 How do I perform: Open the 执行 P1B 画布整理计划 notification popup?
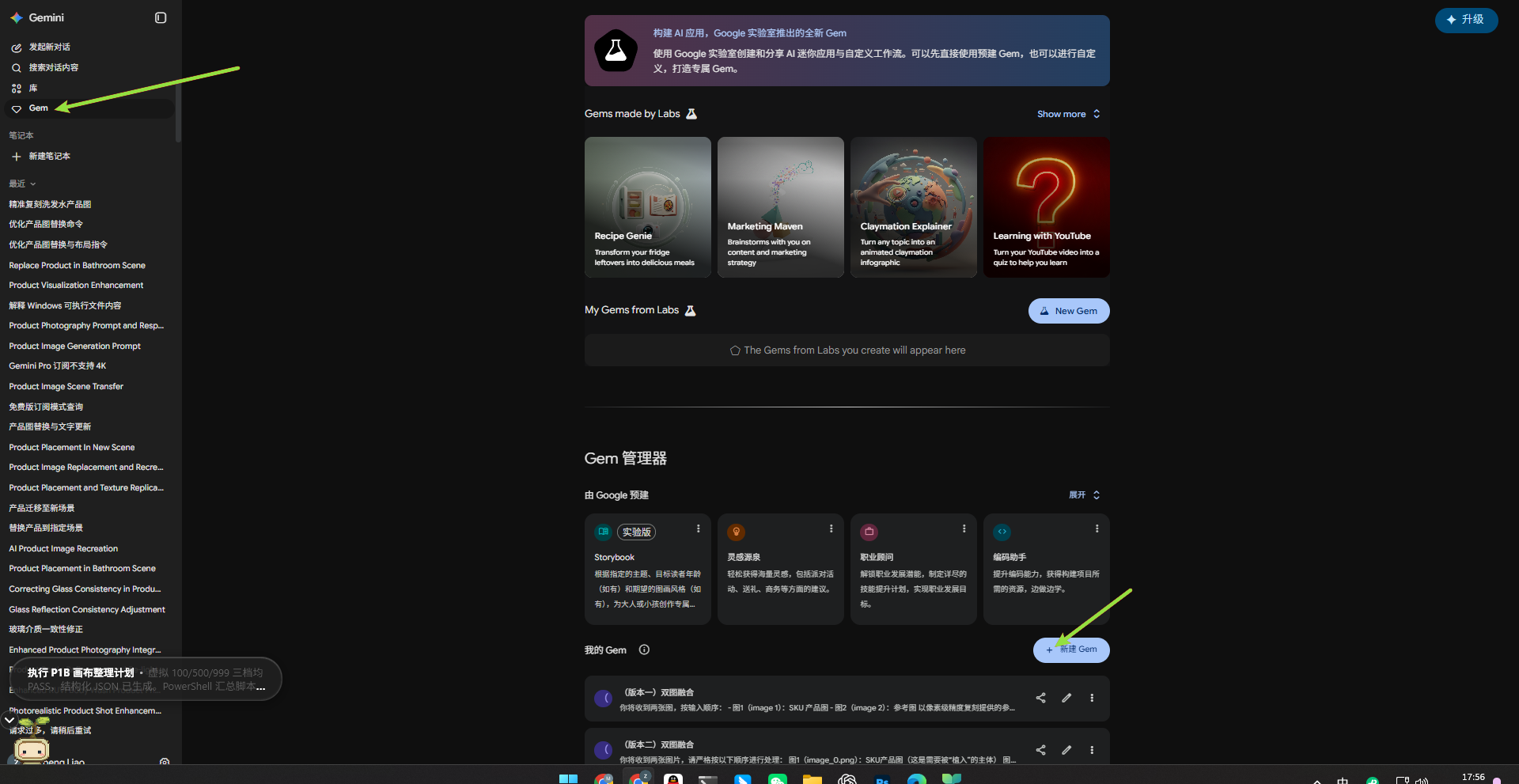tap(146, 679)
